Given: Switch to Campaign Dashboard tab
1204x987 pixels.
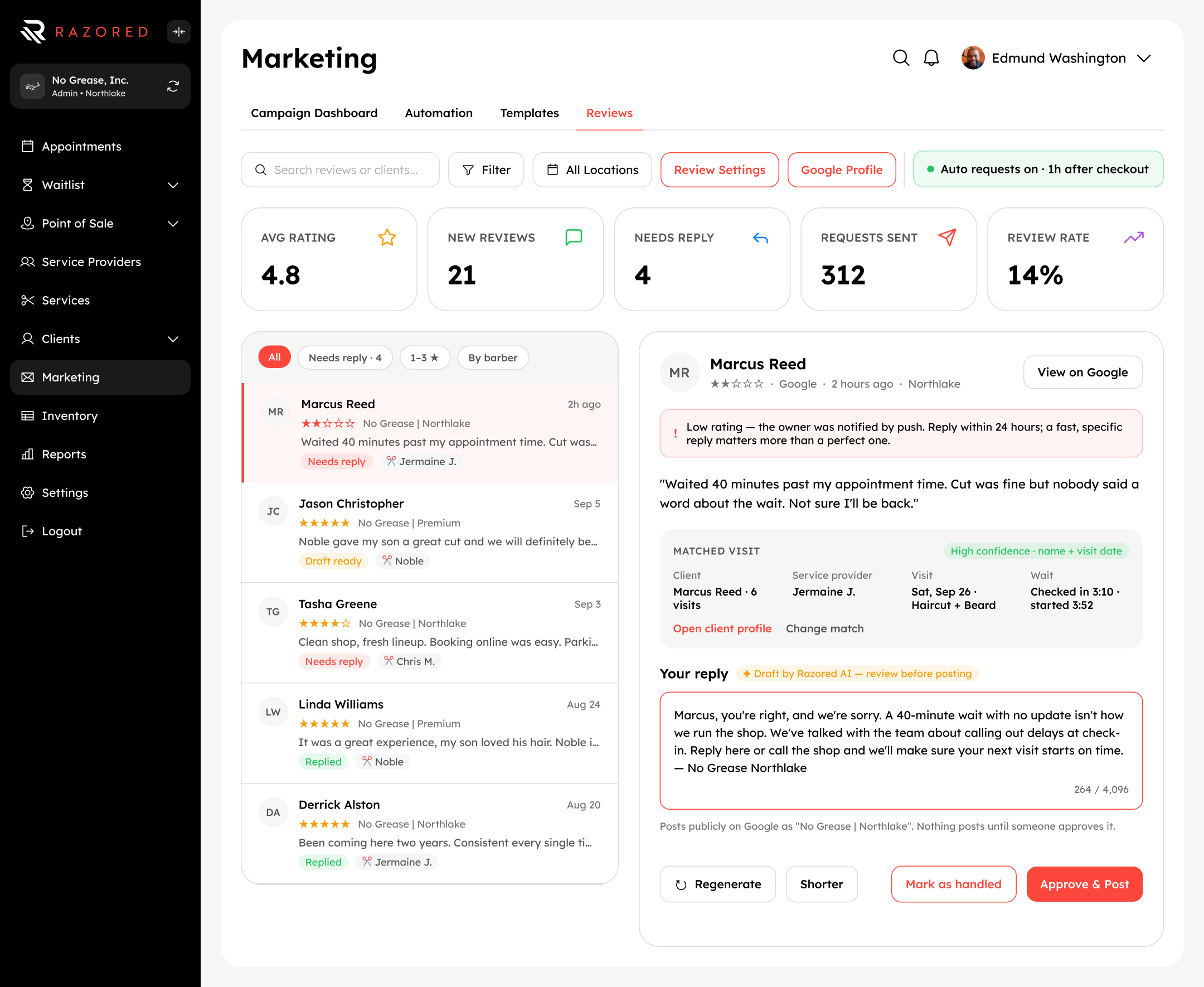Looking at the screenshot, I should coord(314,113).
